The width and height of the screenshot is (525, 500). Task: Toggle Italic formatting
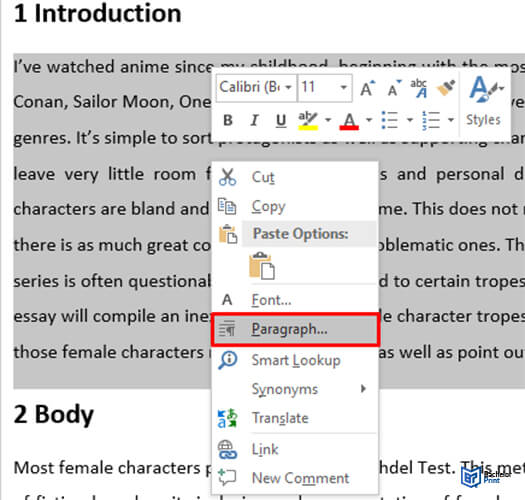254,120
